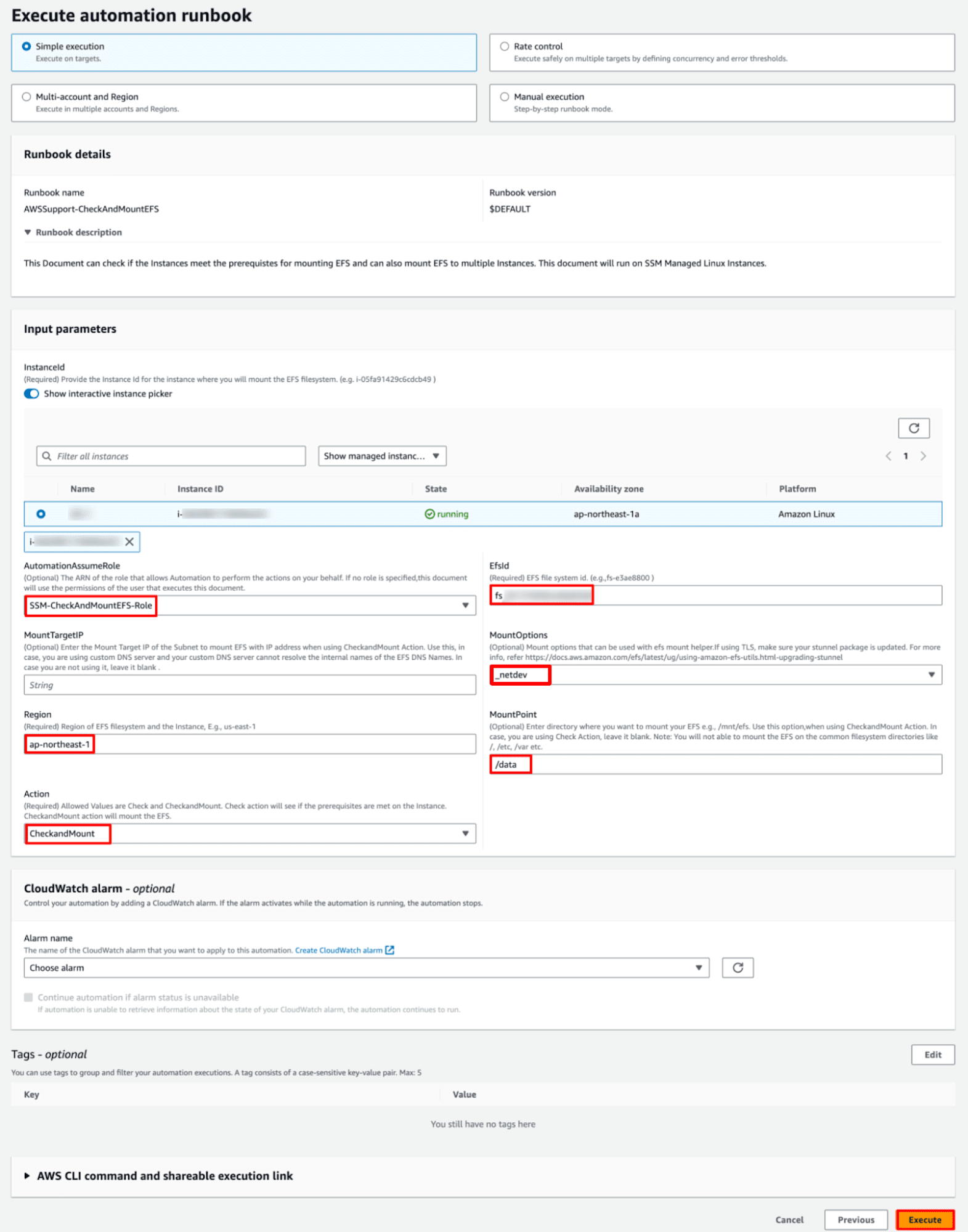The height and width of the screenshot is (1232, 968).
Task: Check Continue automation if alarm status unavailable
Action: coord(28,997)
